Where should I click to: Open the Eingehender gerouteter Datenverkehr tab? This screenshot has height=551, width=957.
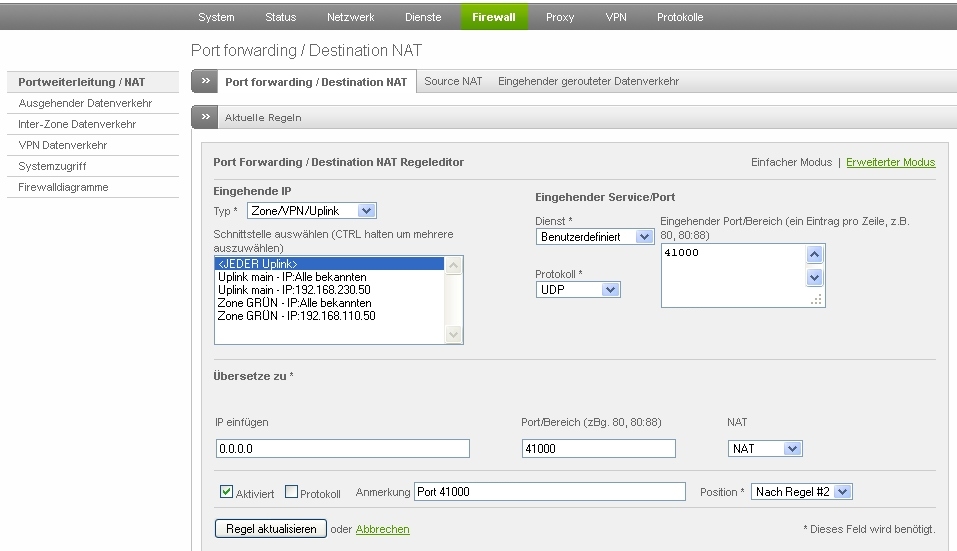tap(588, 82)
